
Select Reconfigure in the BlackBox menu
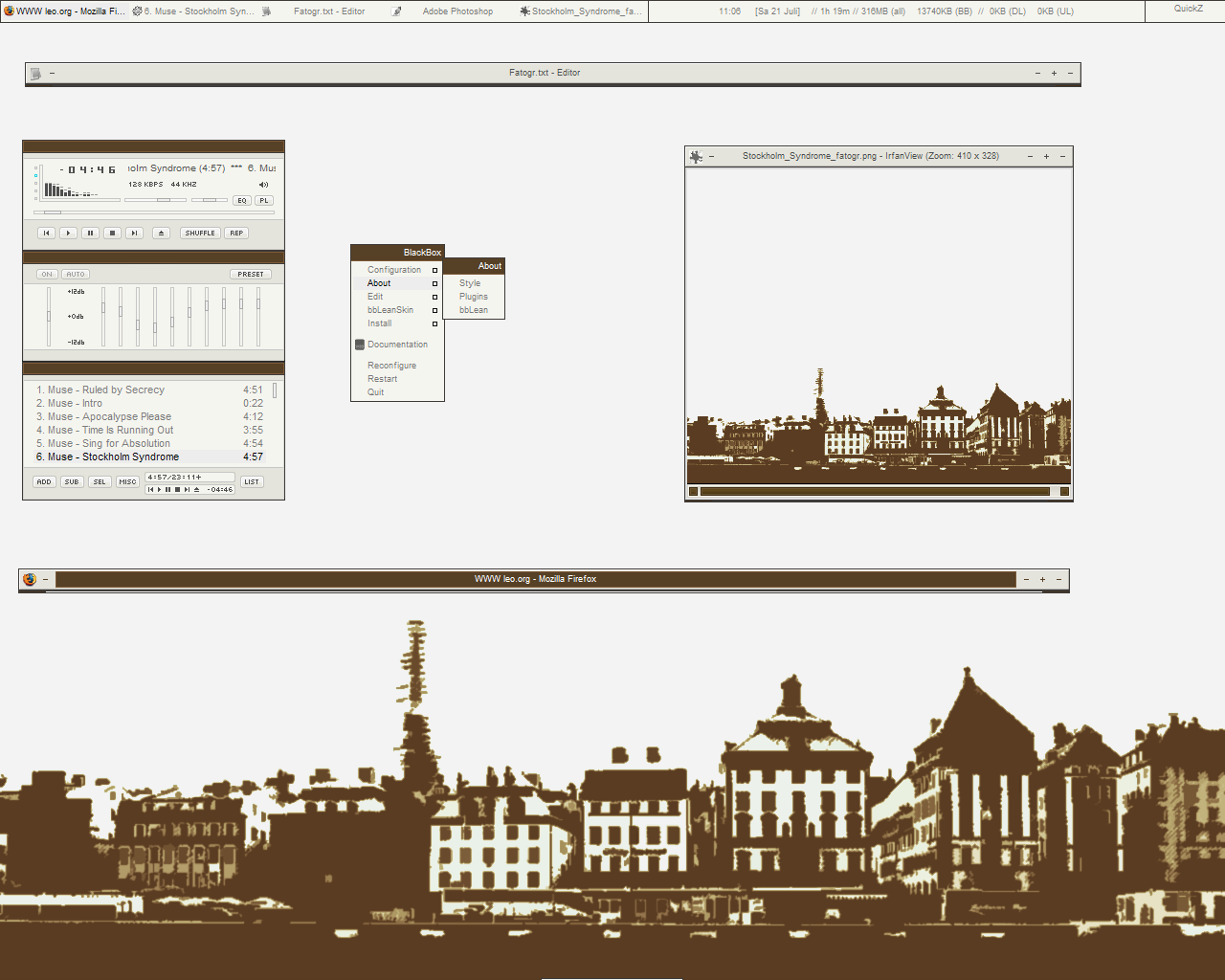tap(397, 366)
